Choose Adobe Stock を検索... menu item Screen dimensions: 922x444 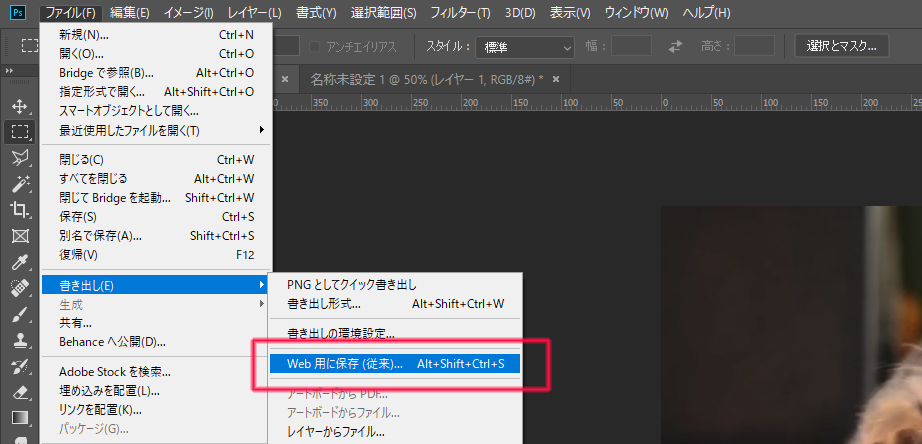click(156, 372)
